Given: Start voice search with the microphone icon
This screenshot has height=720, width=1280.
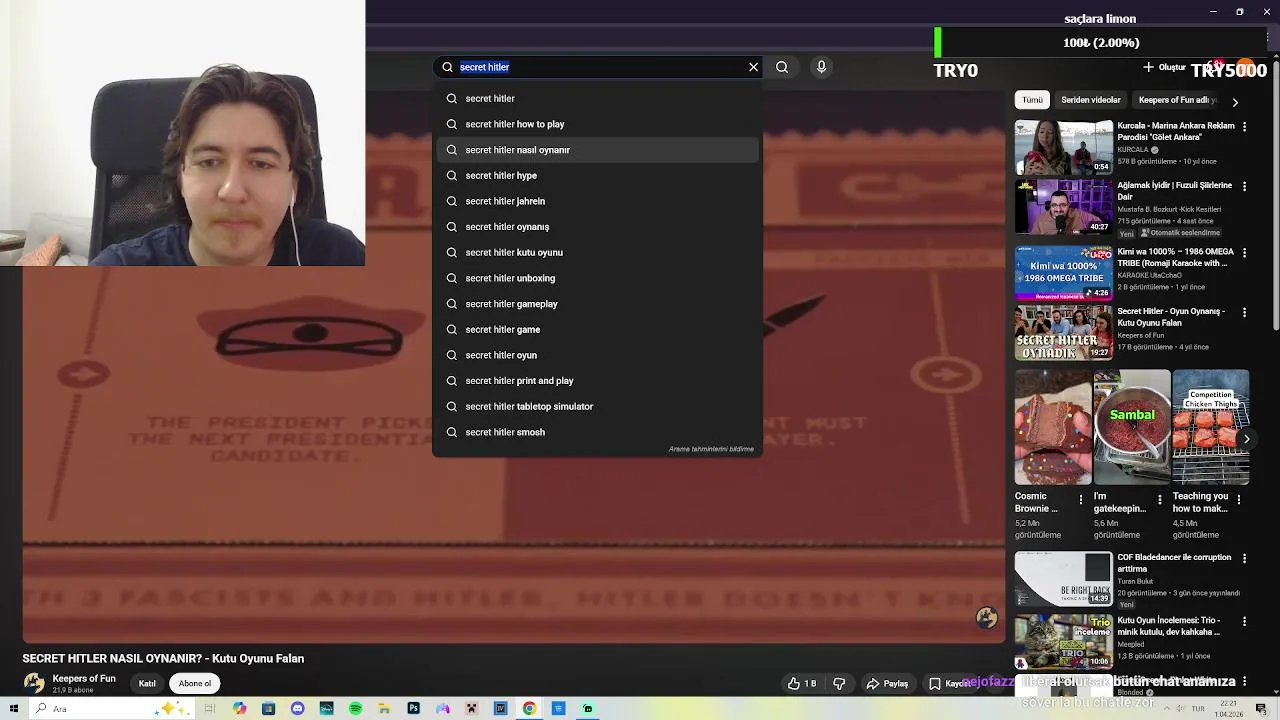Looking at the screenshot, I should pyautogui.click(x=821, y=67).
